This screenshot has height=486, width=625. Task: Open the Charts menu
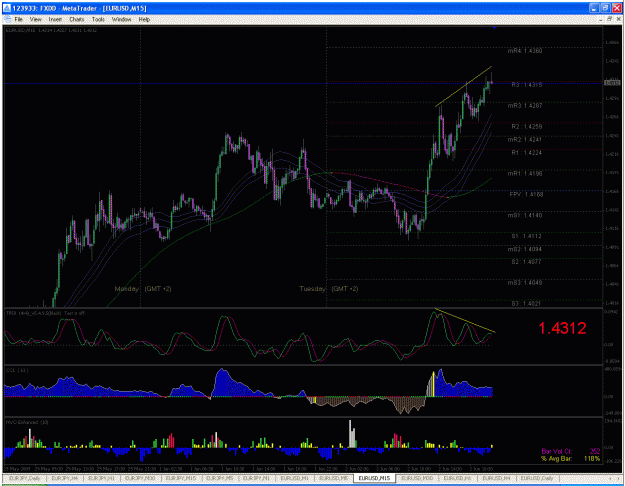click(x=77, y=19)
